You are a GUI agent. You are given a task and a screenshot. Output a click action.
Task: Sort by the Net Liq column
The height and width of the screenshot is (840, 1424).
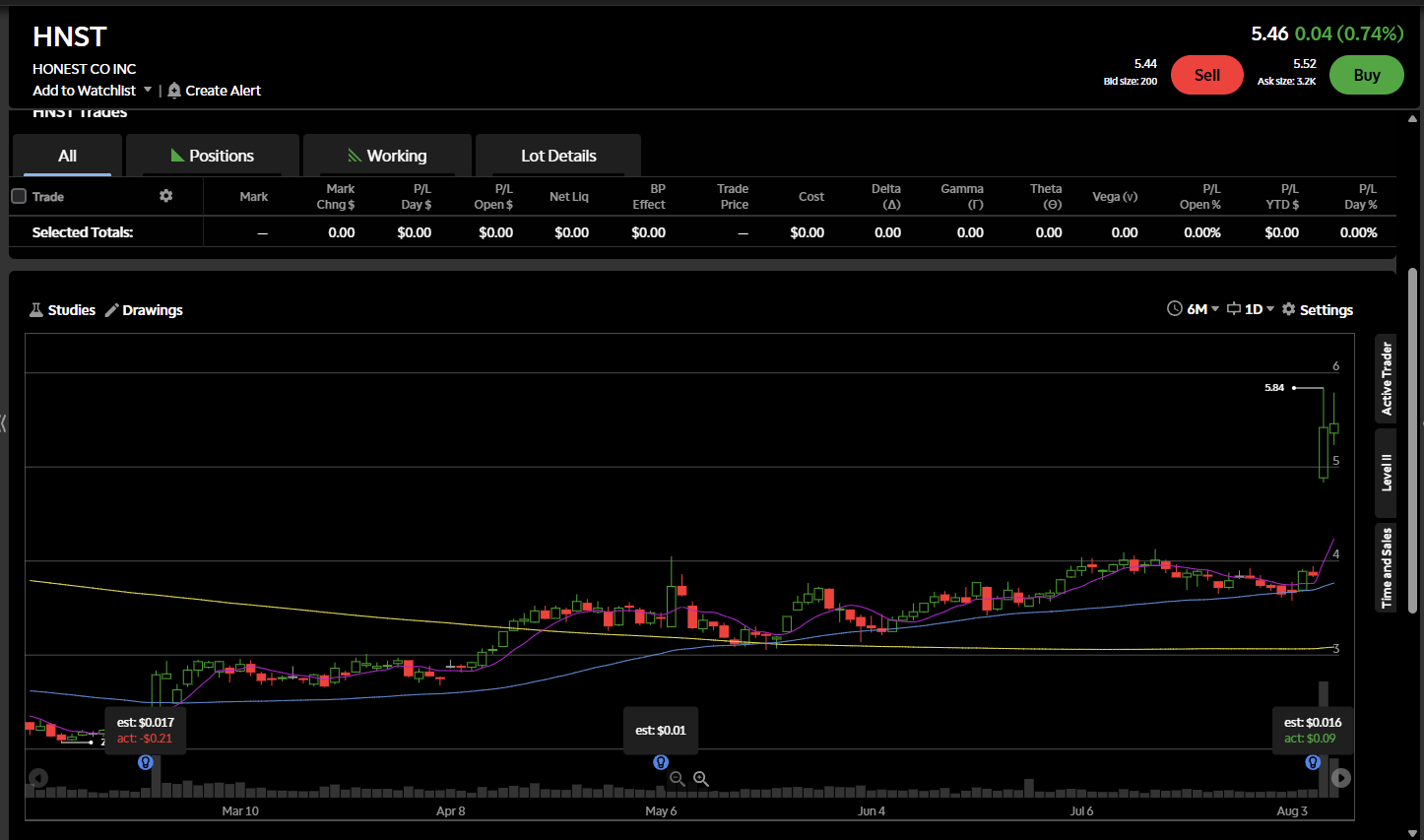569,197
